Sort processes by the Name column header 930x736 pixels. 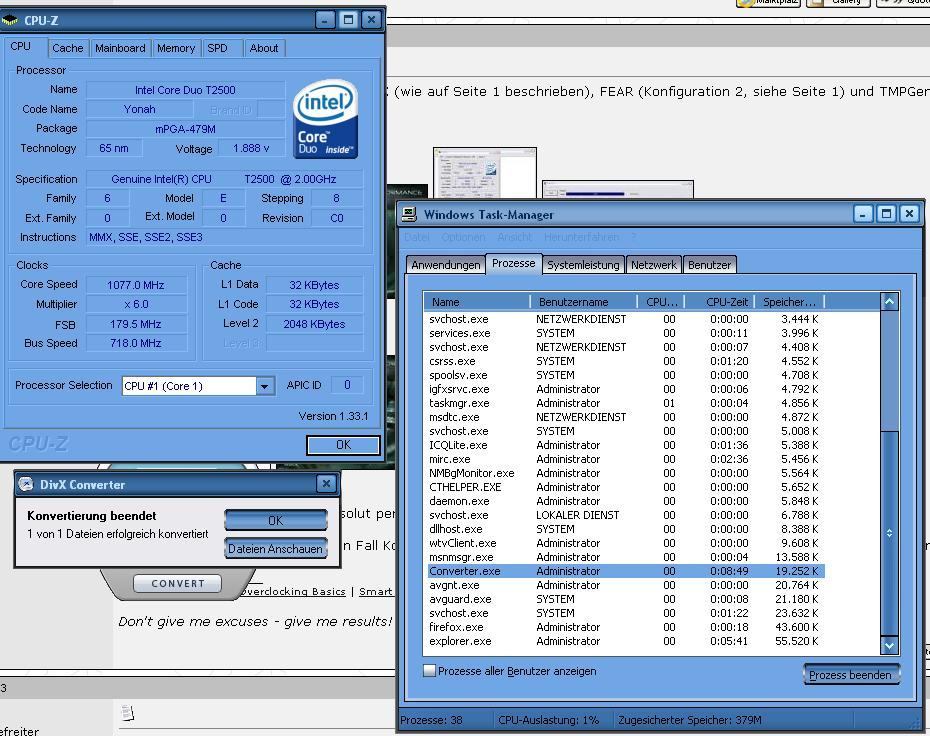pyautogui.click(x=477, y=302)
